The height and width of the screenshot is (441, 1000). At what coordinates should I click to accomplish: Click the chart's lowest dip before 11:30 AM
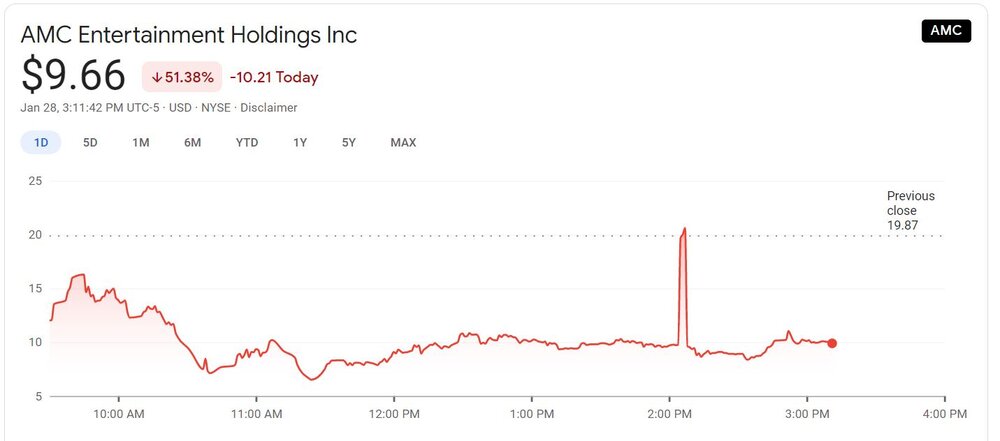click(312, 379)
